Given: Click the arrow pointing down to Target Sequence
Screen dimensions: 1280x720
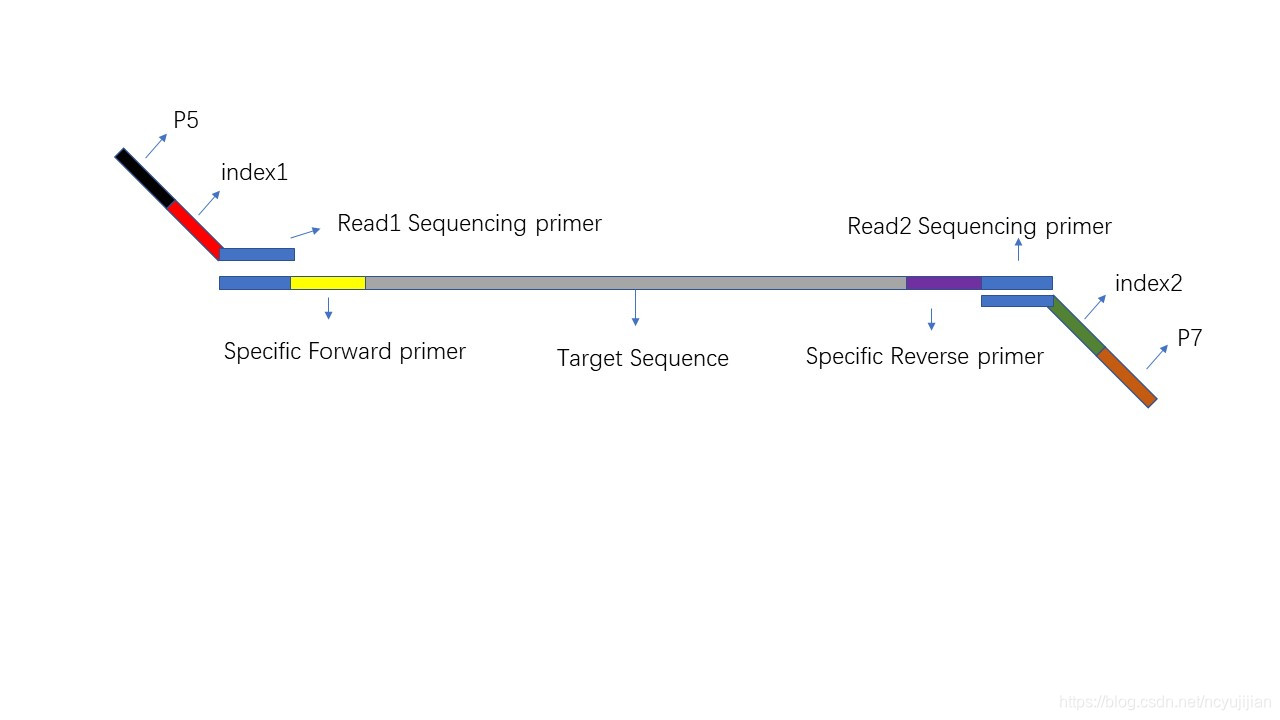Looking at the screenshot, I should tap(635, 308).
